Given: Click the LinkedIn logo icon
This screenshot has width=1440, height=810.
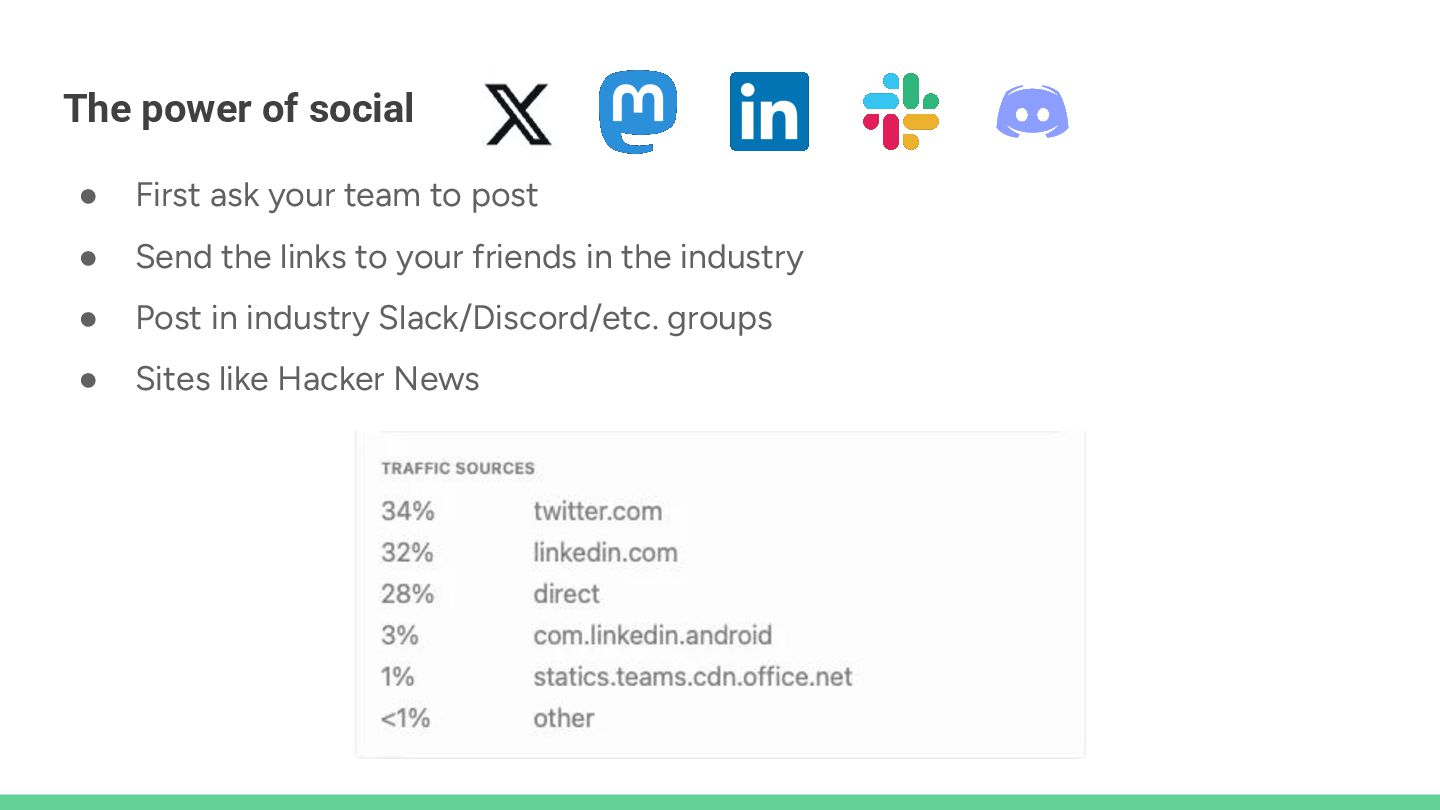Looking at the screenshot, I should point(769,111).
